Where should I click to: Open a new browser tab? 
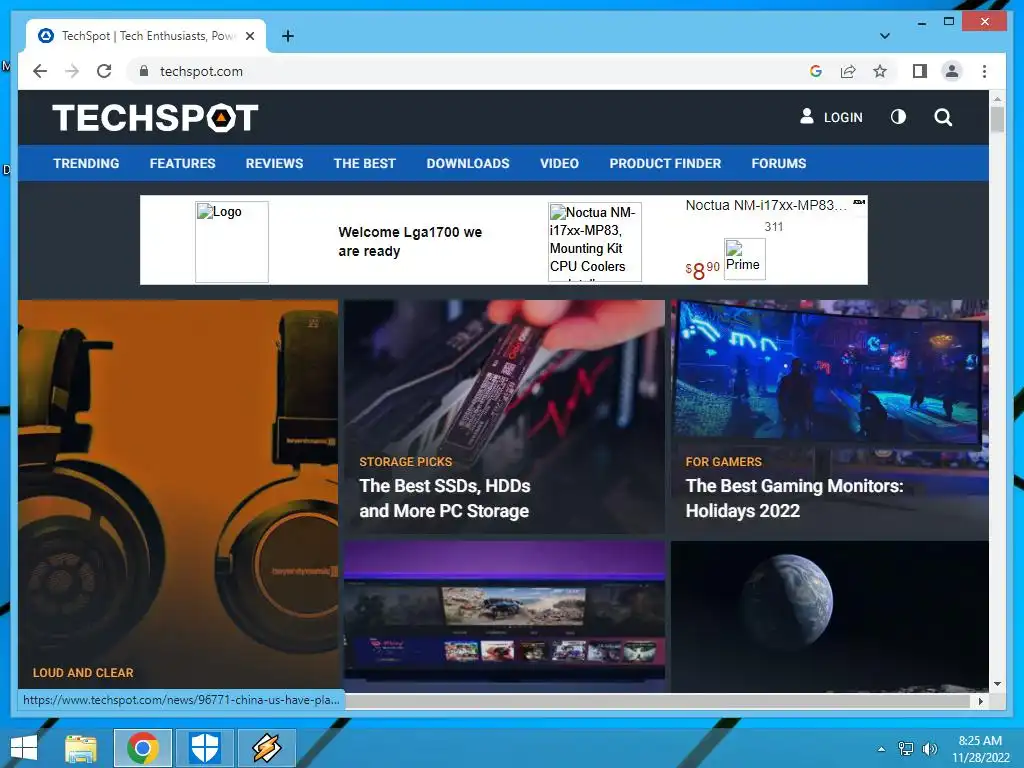pyautogui.click(x=287, y=36)
